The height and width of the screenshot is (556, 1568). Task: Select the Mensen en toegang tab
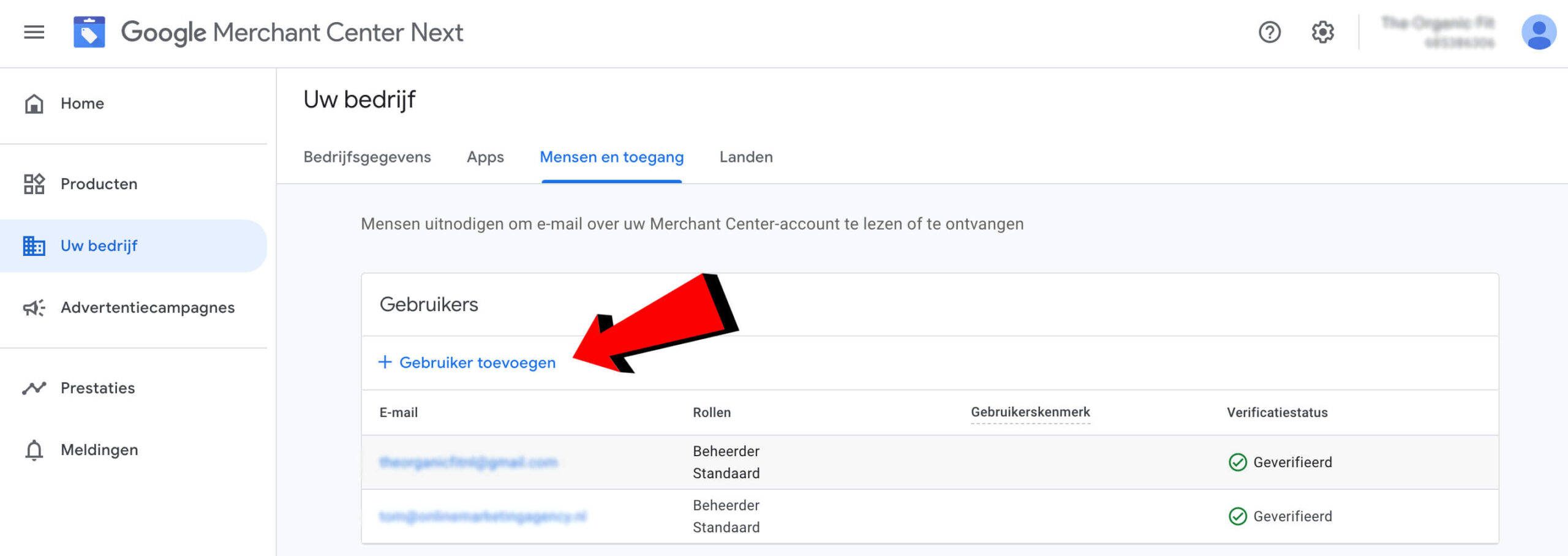pos(611,157)
